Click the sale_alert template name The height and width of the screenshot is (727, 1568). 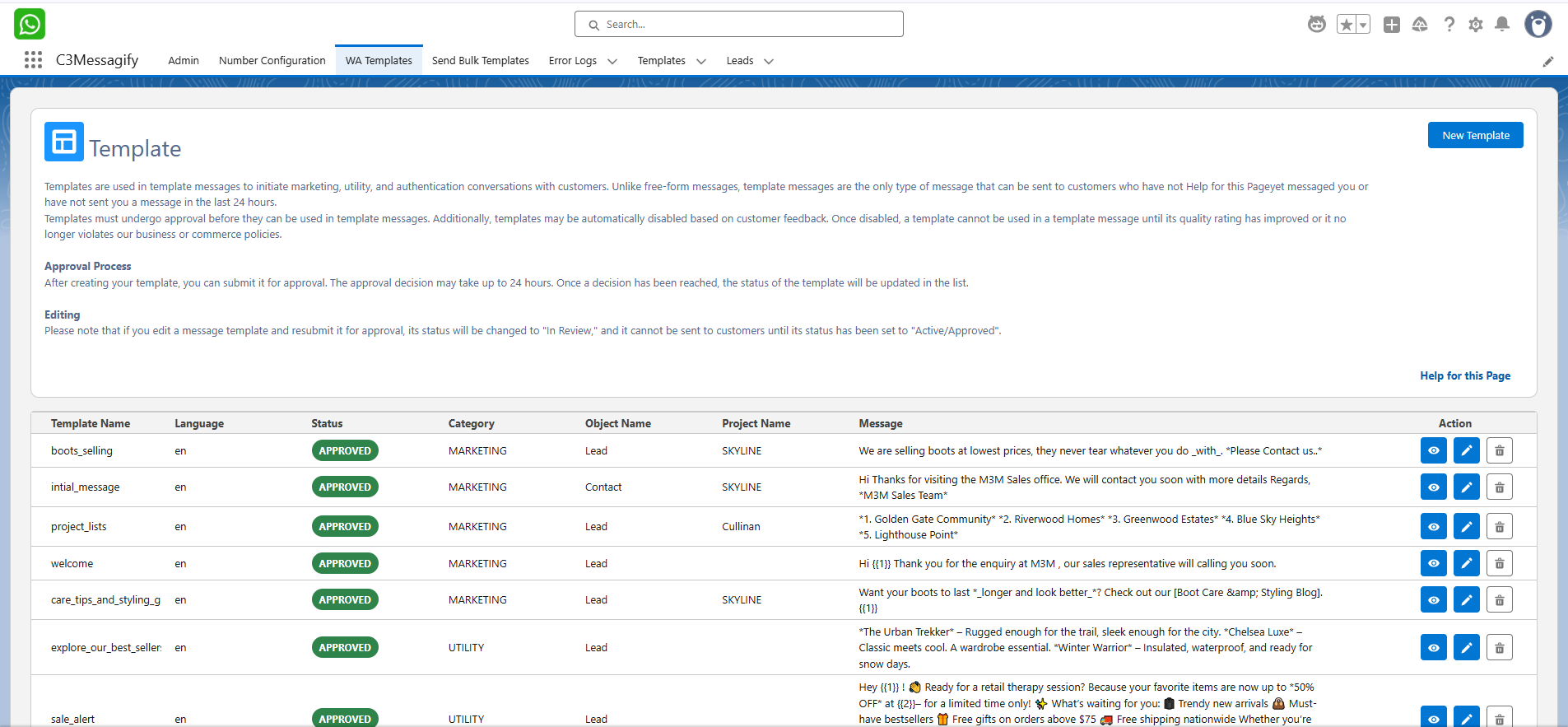point(72,719)
